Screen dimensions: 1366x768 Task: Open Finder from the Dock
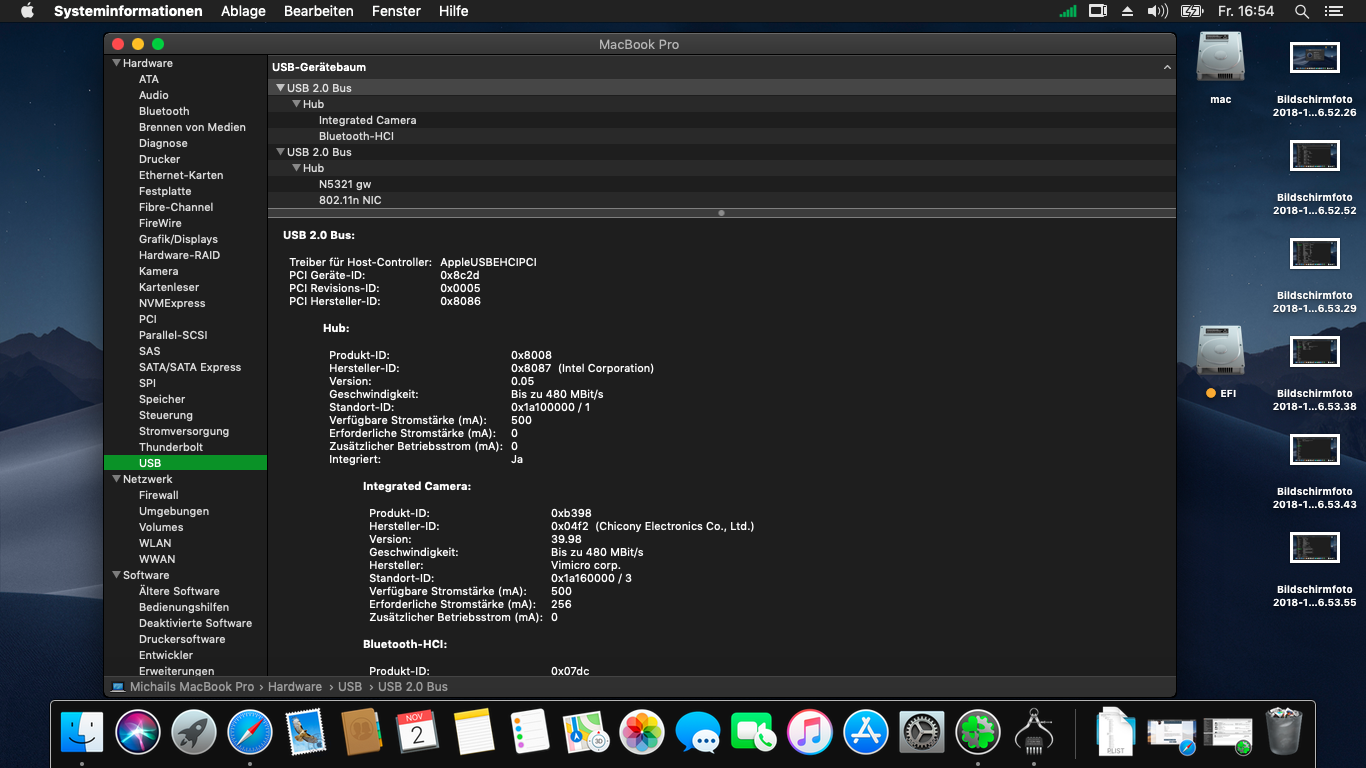click(x=82, y=732)
